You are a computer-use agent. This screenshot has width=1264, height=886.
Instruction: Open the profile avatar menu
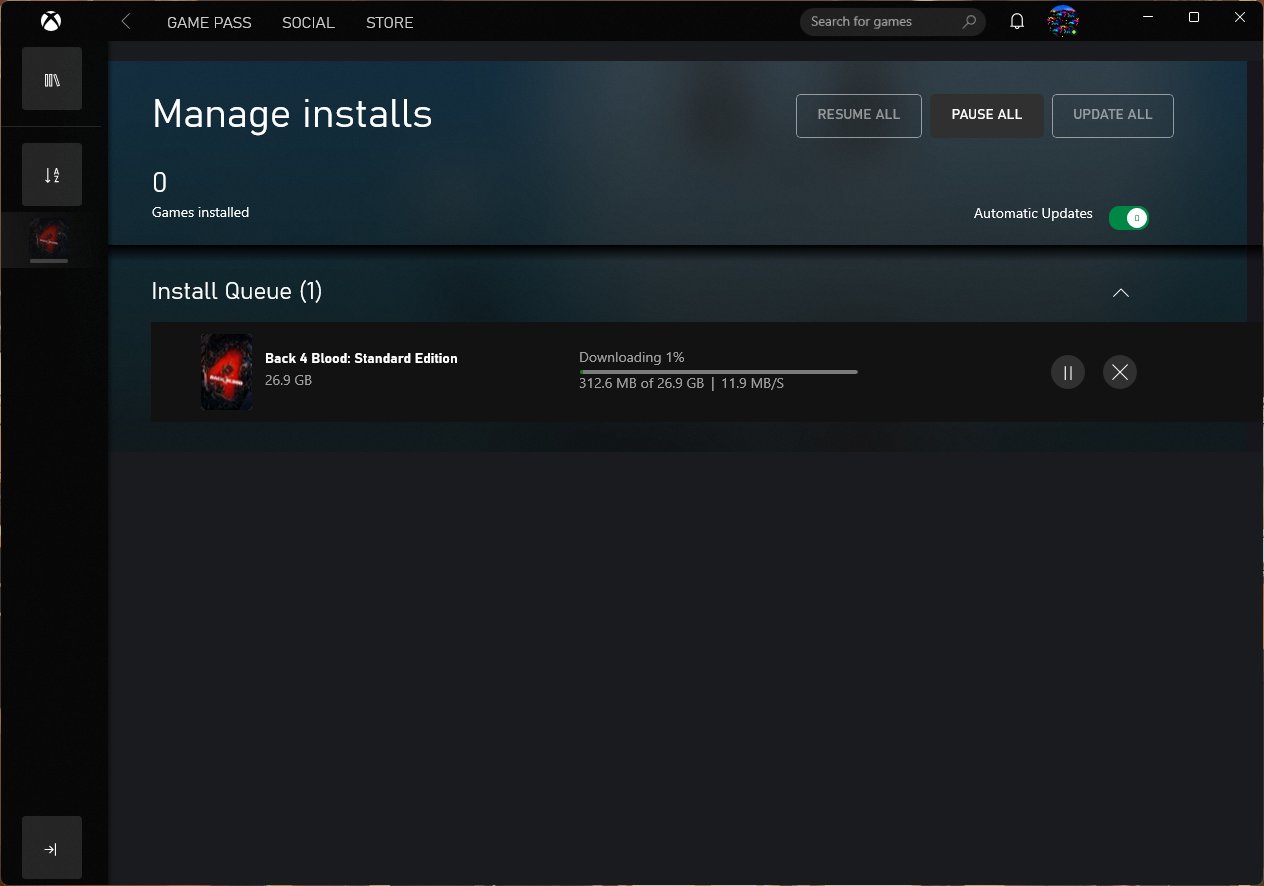pyautogui.click(x=1063, y=21)
